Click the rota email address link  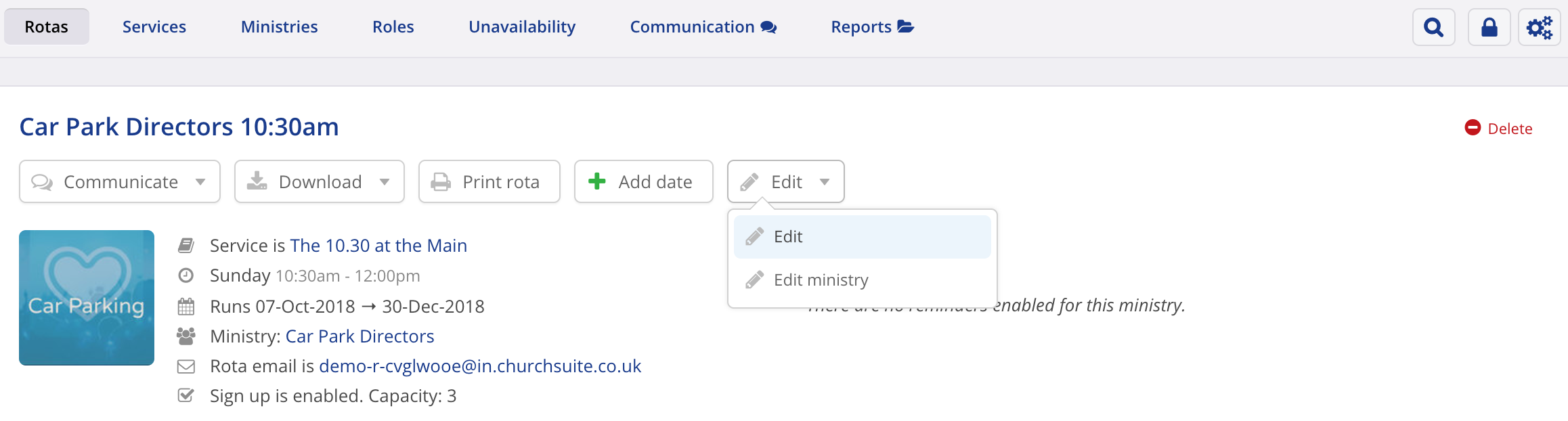point(480,366)
